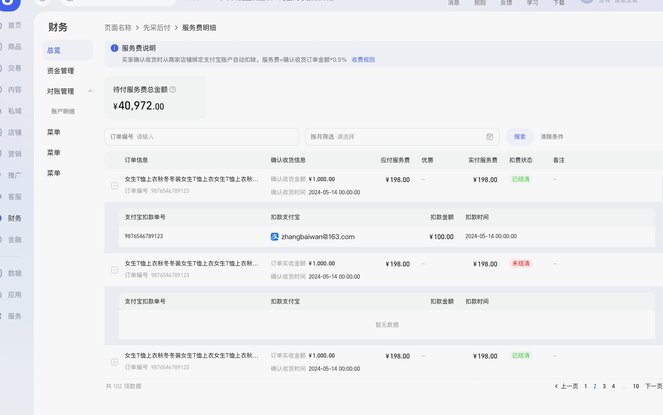Collapse the order row above the zhangbaiwan@163.com payment
The height and width of the screenshot is (415, 663).
pos(114,186)
